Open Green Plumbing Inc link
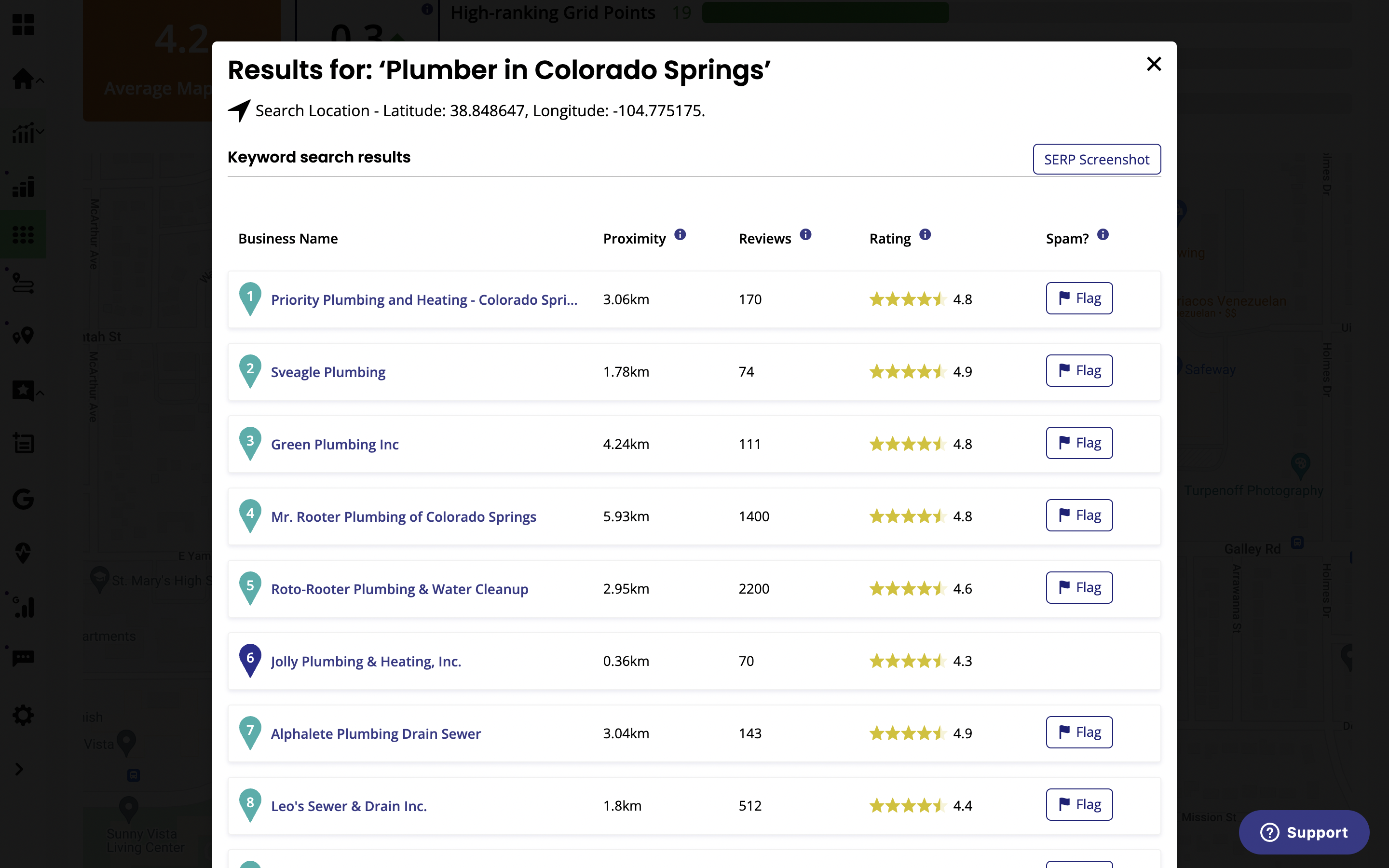Screen dimensions: 1389x868 [335, 444]
